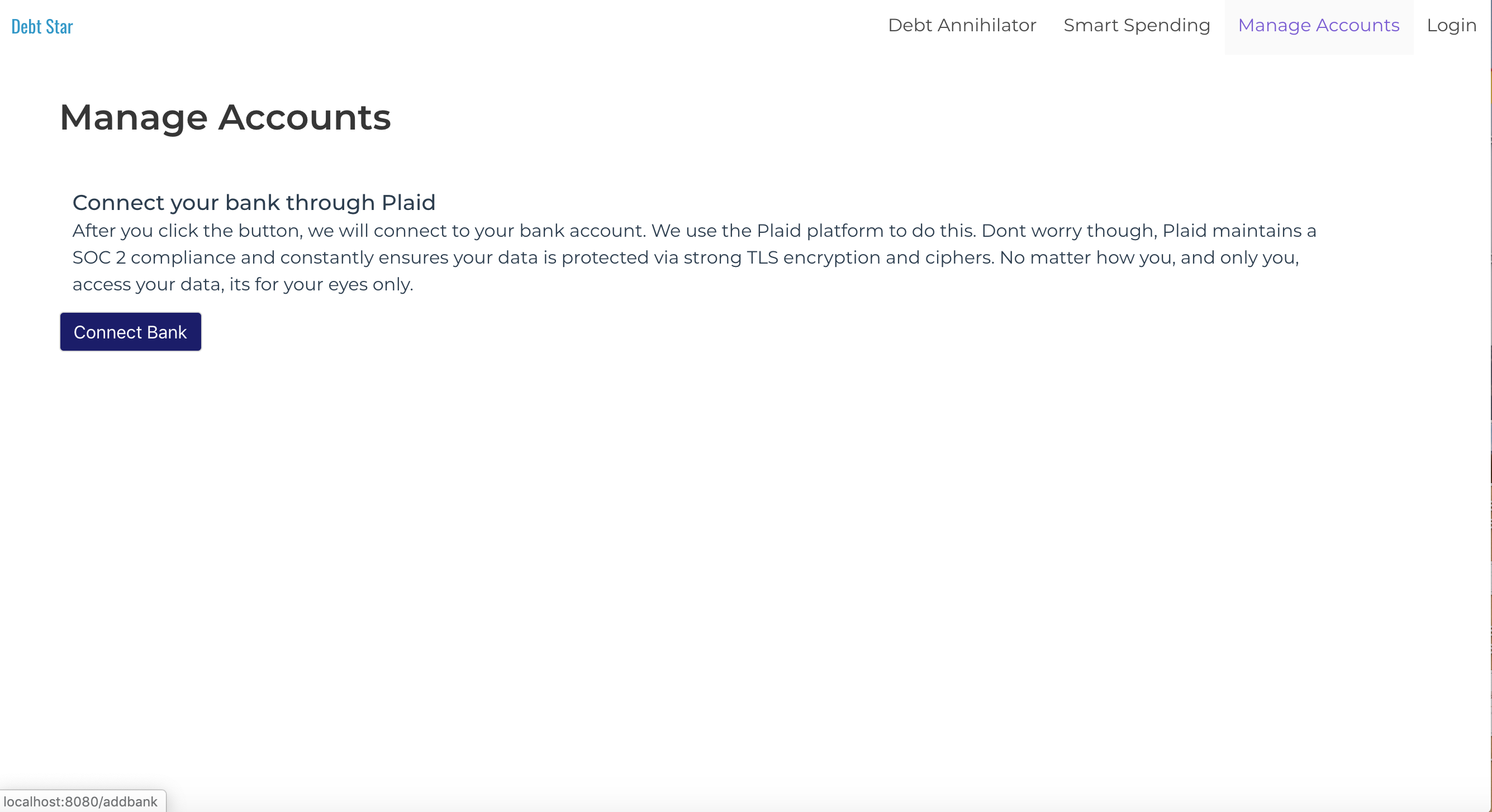Go to Smart Spending in the navbar

[x=1137, y=26]
